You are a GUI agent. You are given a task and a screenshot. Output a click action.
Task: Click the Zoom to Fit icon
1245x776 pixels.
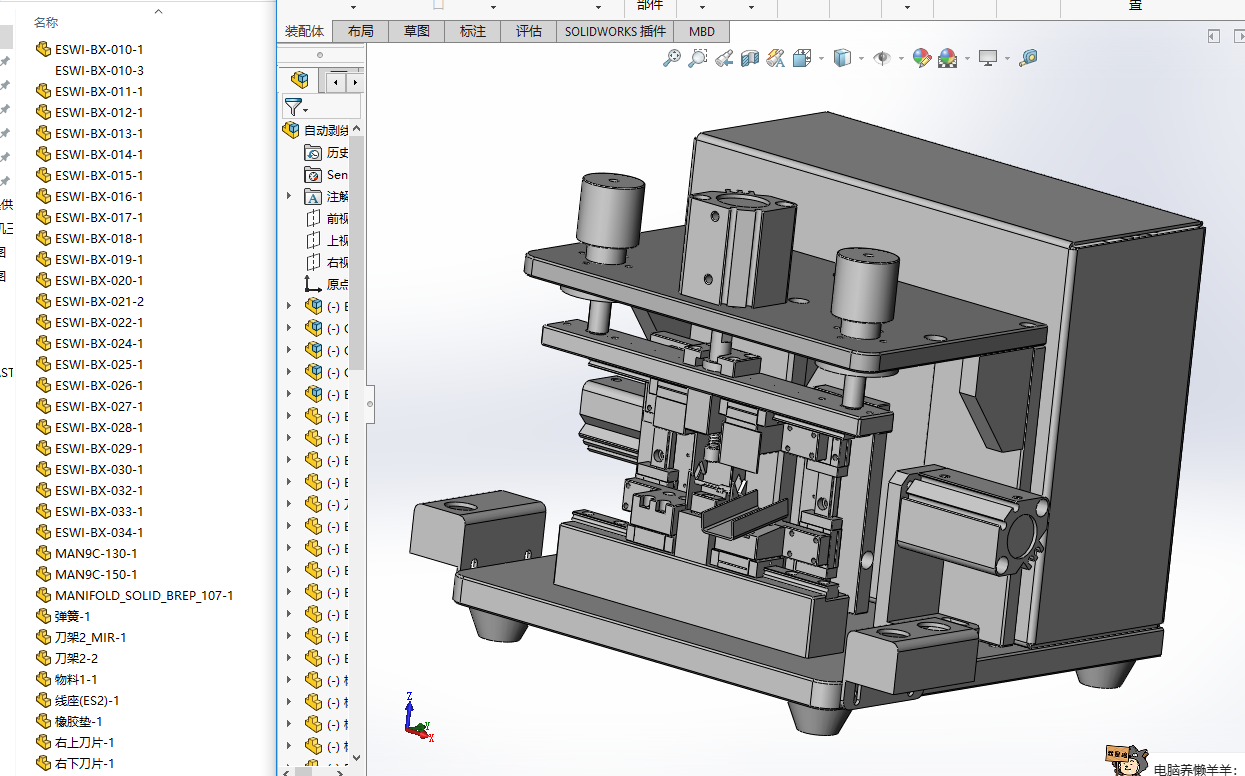pyautogui.click(x=672, y=59)
